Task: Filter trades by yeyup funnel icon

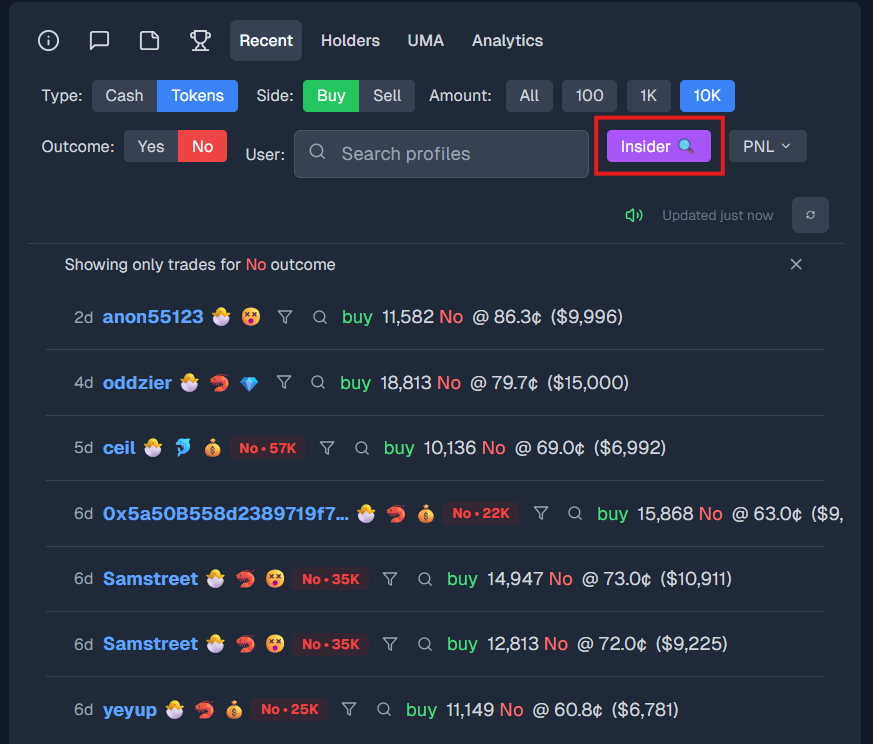Action: tap(349, 709)
